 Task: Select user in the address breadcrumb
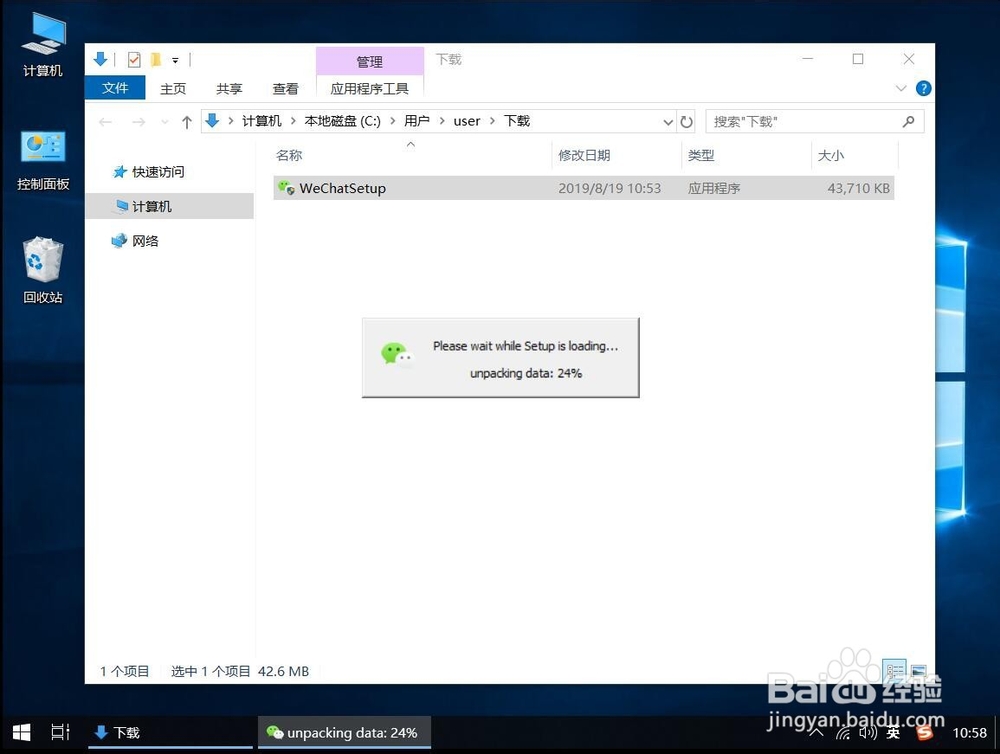(x=467, y=121)
